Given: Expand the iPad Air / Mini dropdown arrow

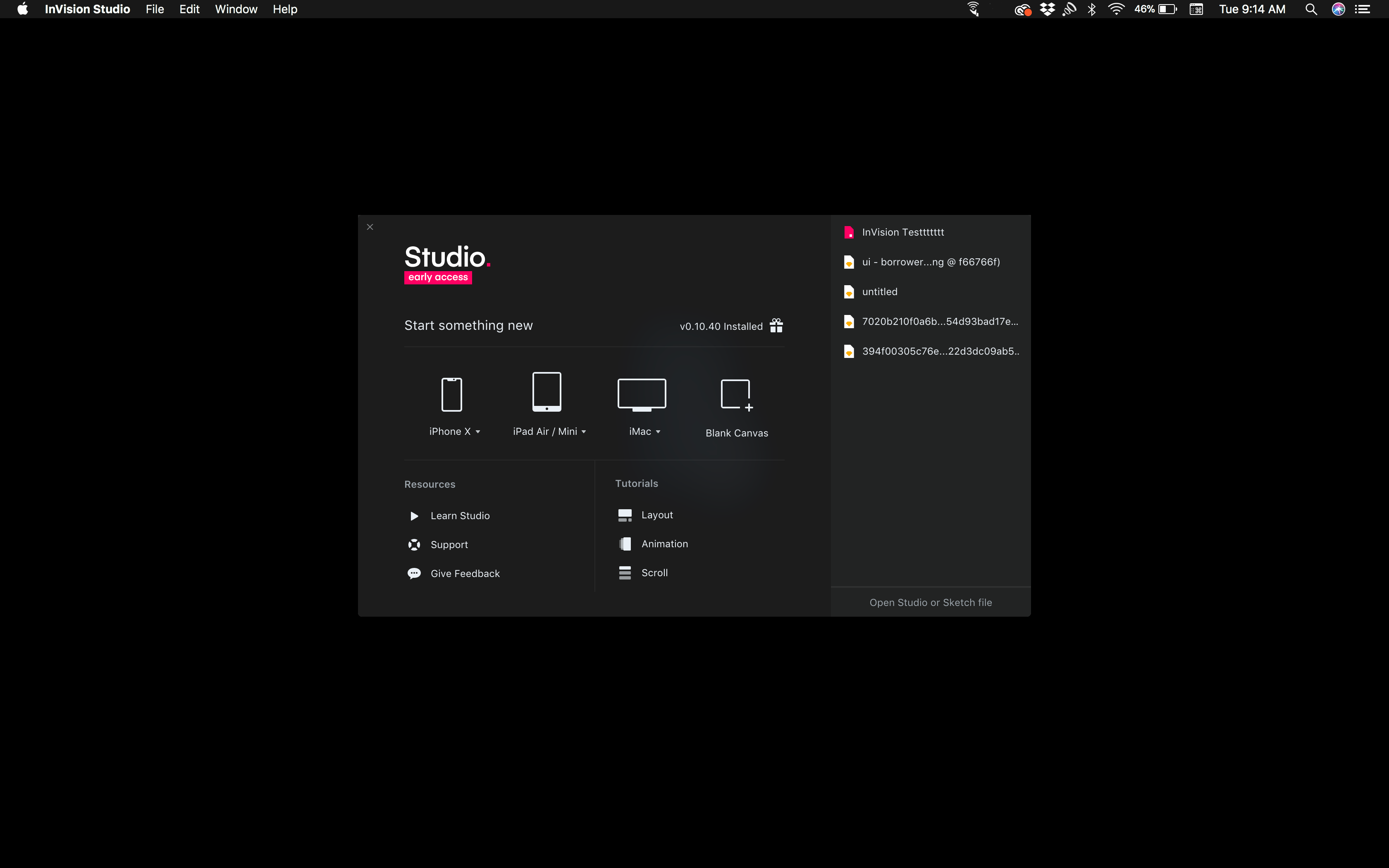Looking at the screenshot, I should click(x=584, y=432).
